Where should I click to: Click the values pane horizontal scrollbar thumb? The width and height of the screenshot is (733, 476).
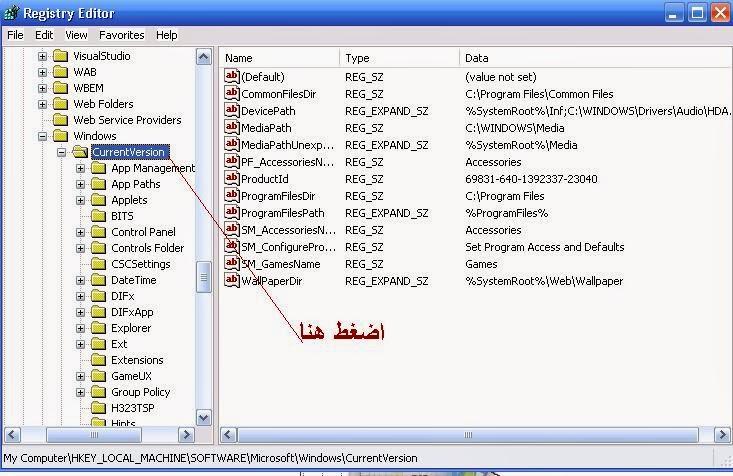coord(468,435)
